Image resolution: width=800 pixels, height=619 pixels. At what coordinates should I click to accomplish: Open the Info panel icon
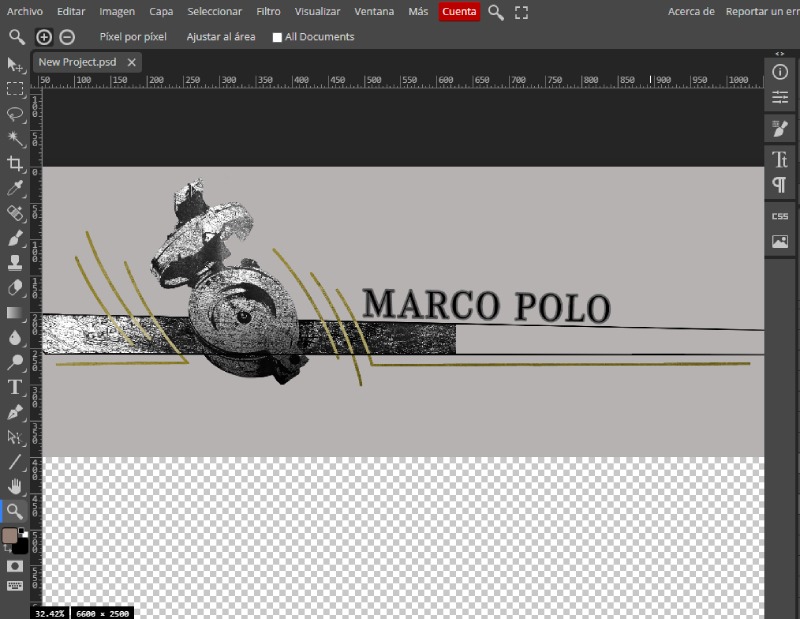(780, 72)
